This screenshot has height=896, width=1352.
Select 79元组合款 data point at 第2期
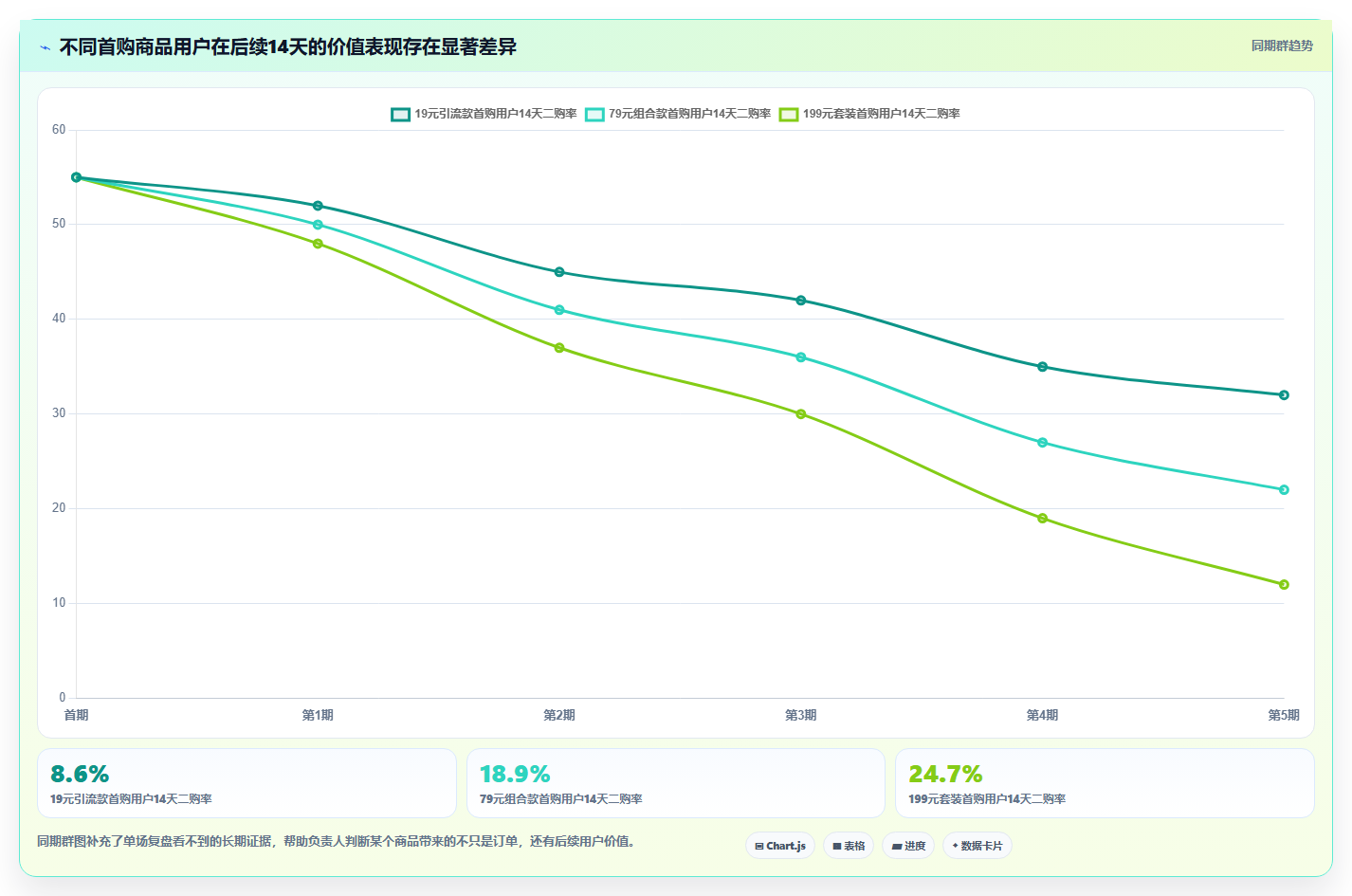(559, 310)
